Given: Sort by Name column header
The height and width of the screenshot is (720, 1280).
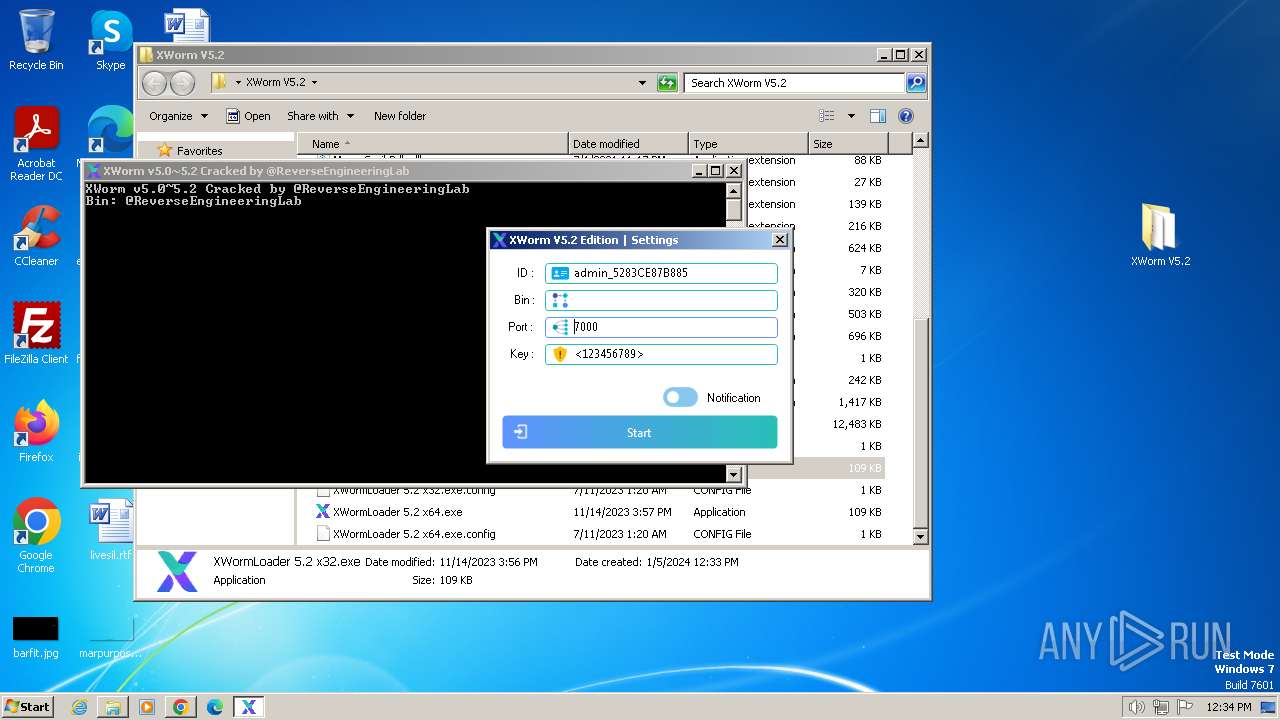Looking at the screenshot, I should 432,144.
